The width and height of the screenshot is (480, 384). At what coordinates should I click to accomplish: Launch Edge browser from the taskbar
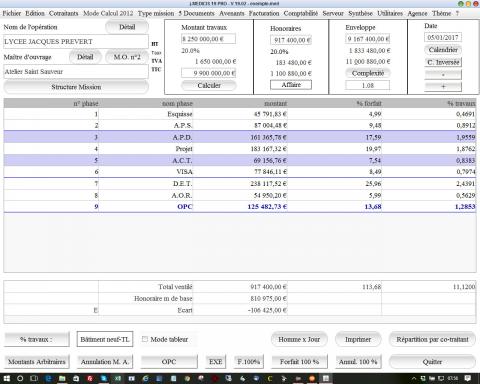48,378
